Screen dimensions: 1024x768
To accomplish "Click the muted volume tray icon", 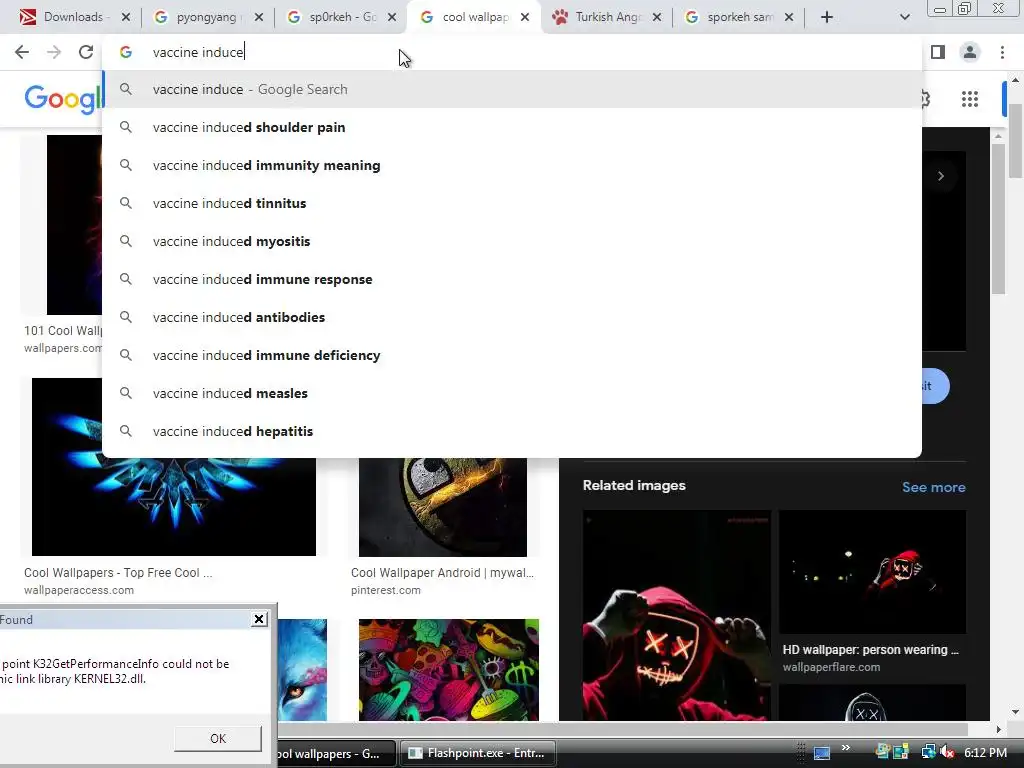I will [x=947, y=753].
